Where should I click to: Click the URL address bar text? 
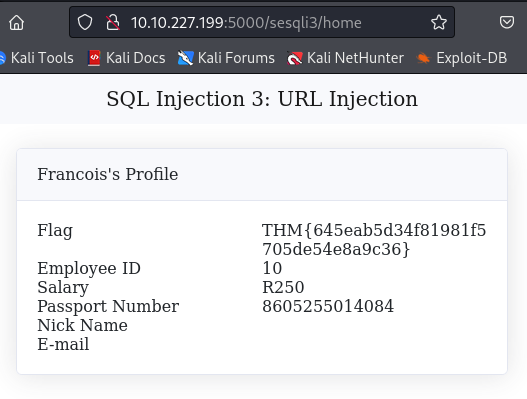(246, 23)
